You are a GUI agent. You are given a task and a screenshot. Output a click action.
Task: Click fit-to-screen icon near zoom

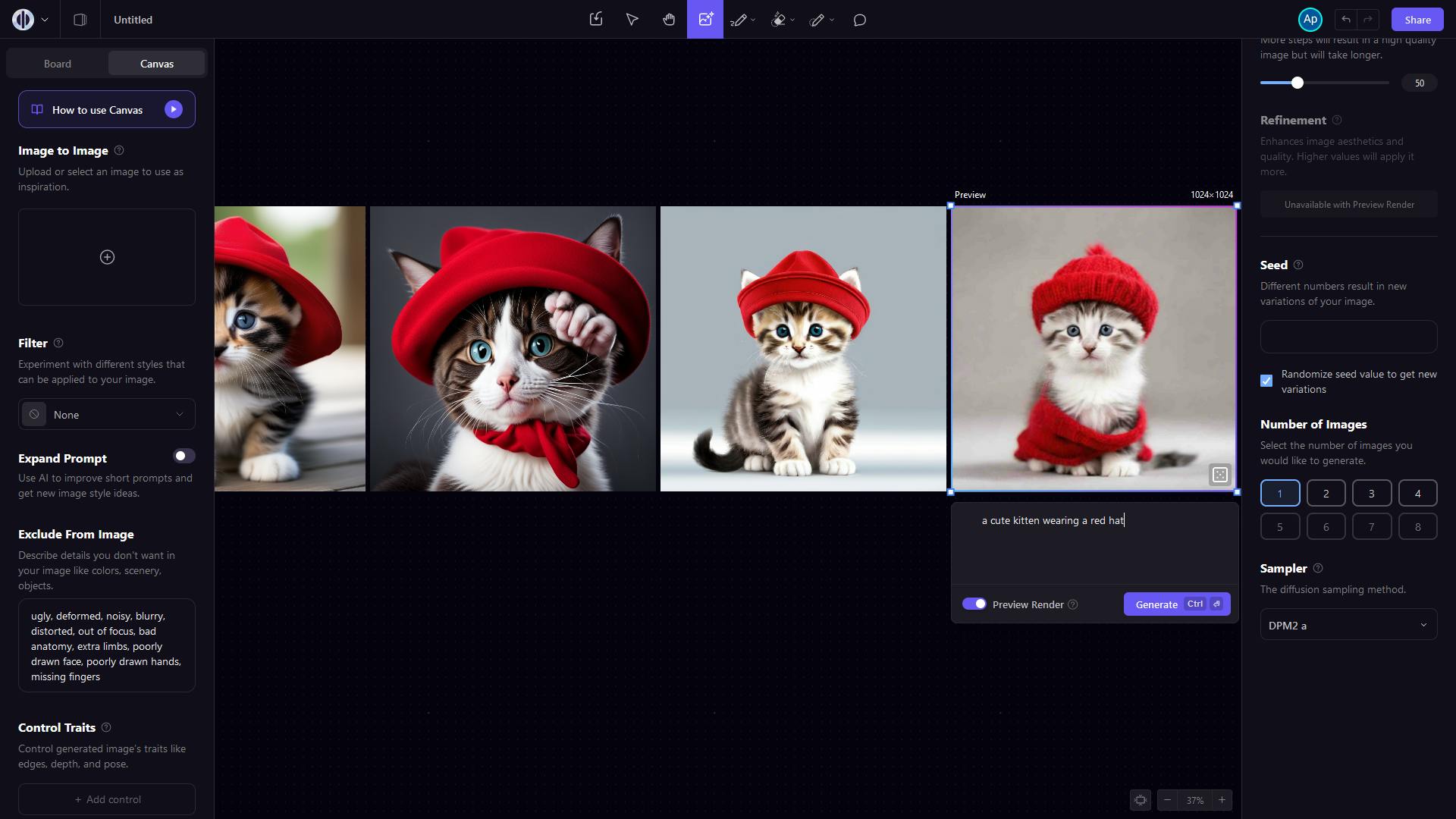(1140, 800)
